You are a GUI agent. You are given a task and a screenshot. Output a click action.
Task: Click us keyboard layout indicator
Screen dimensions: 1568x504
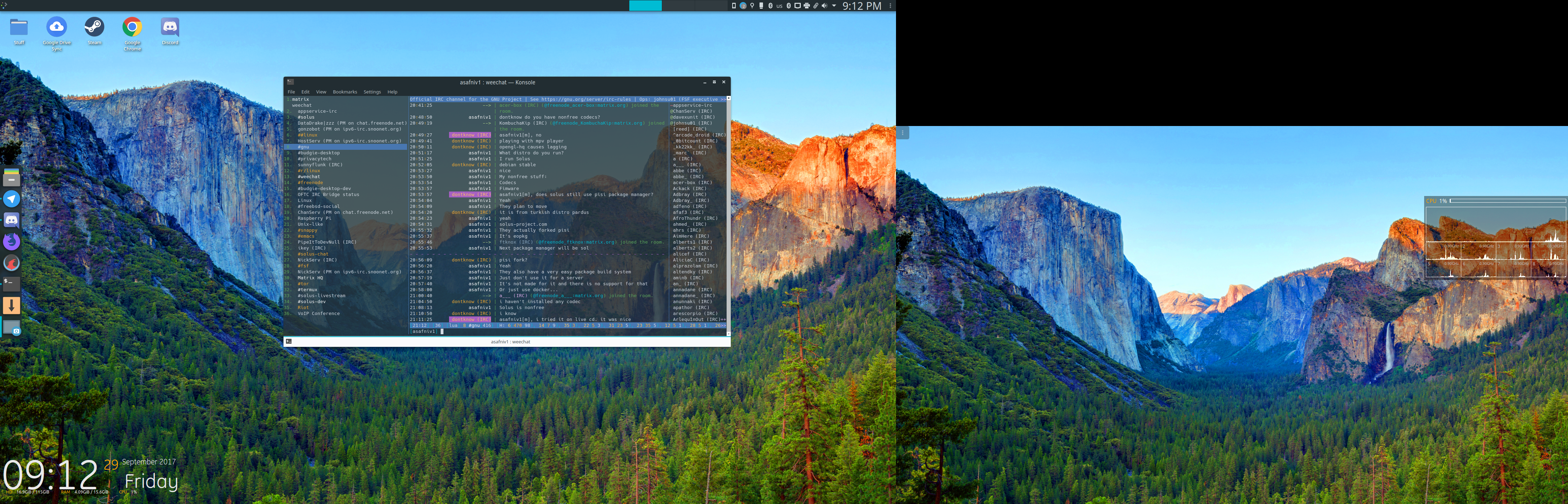point(779,6)
